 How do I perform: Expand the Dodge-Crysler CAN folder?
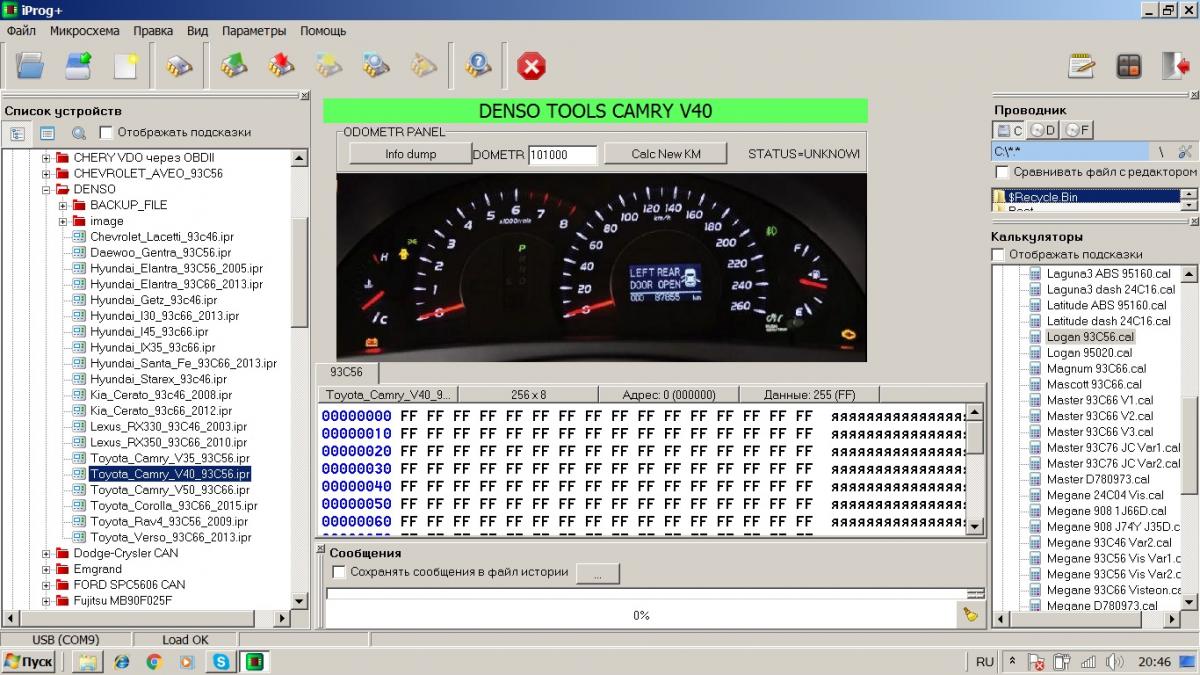[46, 553]
